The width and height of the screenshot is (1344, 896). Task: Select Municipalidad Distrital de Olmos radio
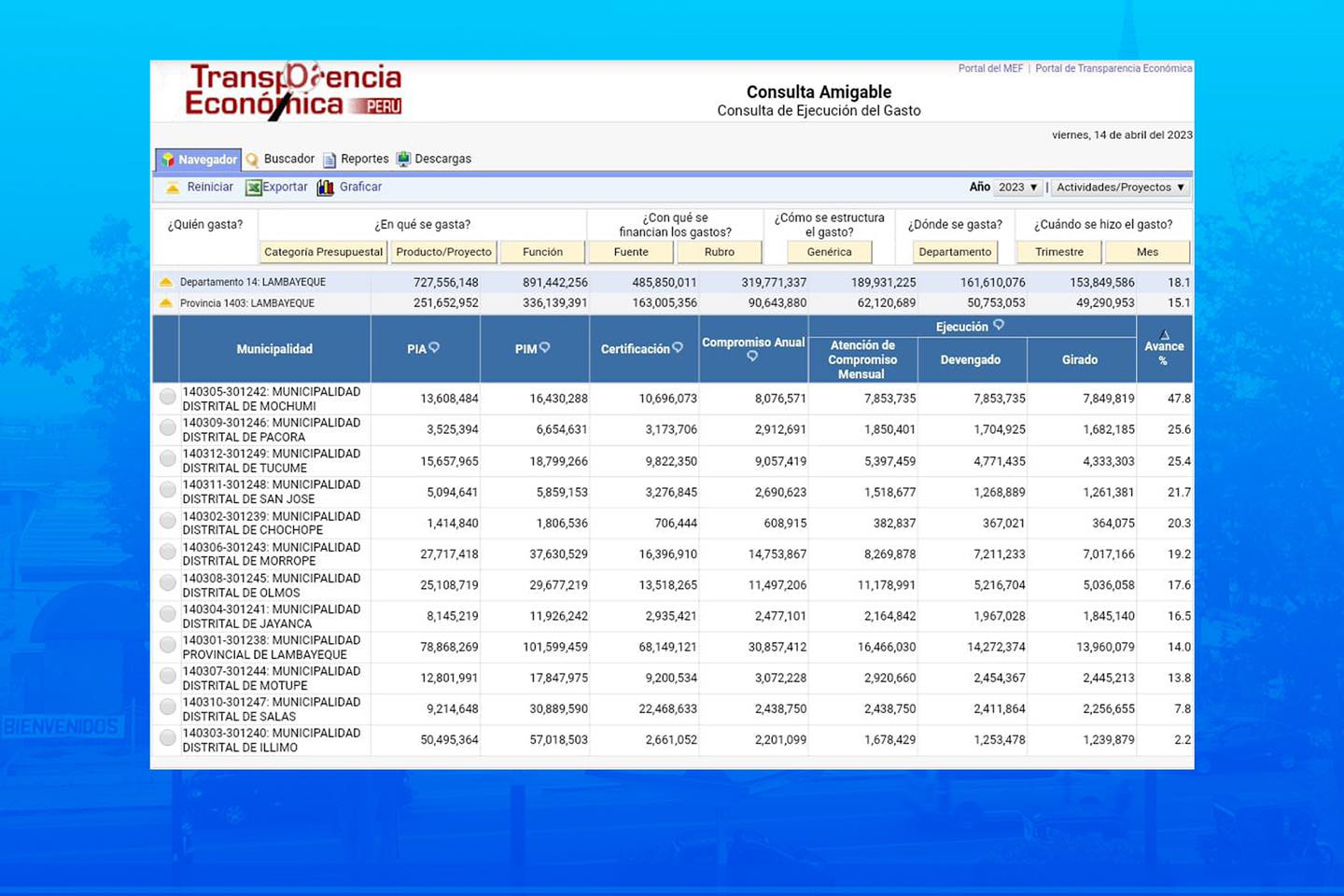coord(168,583)
